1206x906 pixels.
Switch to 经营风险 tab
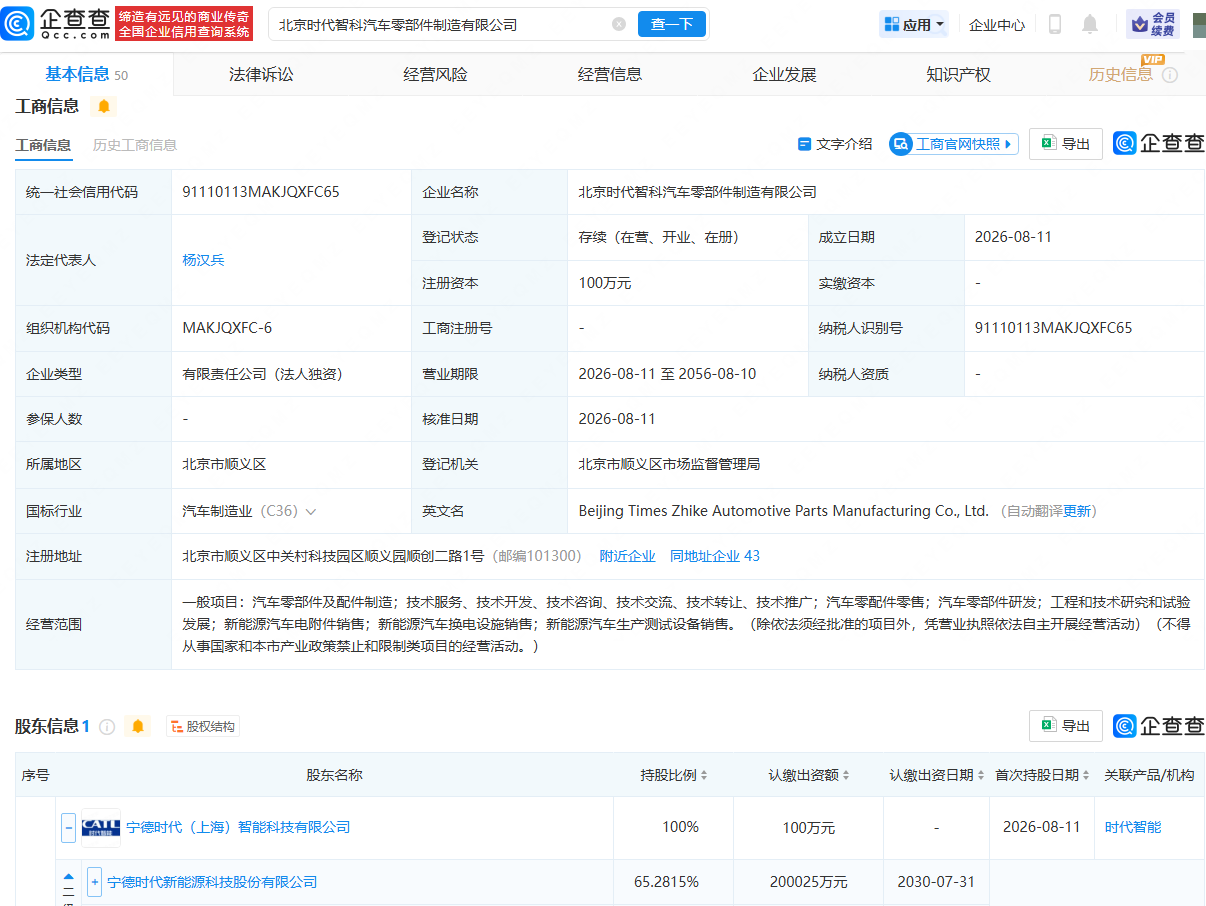tap(435, 74)
